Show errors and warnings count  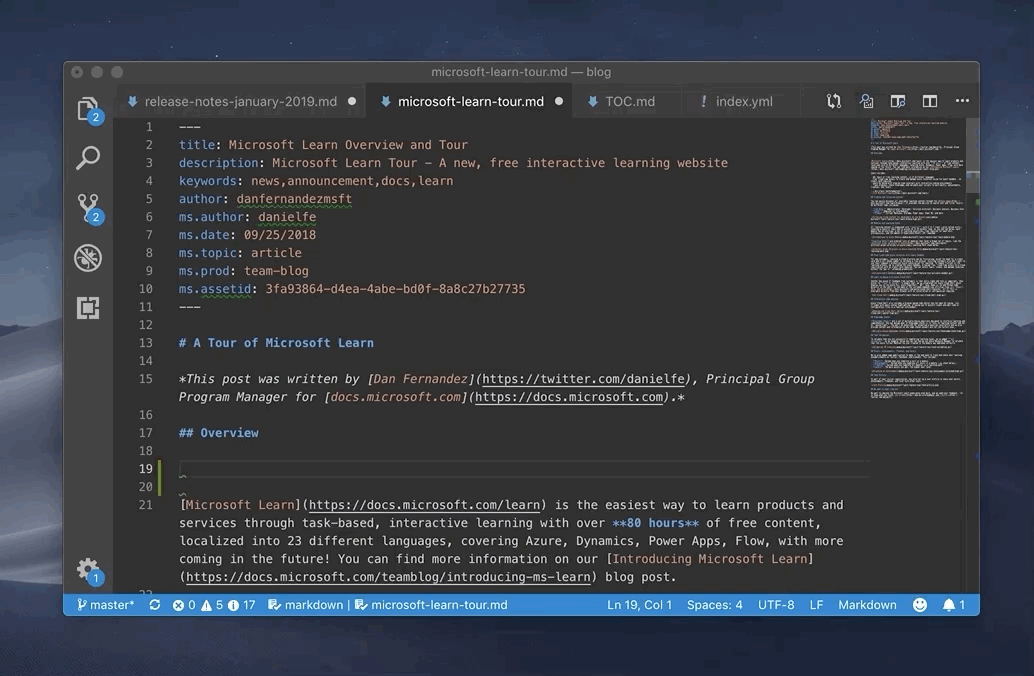[x=214, y=605]
